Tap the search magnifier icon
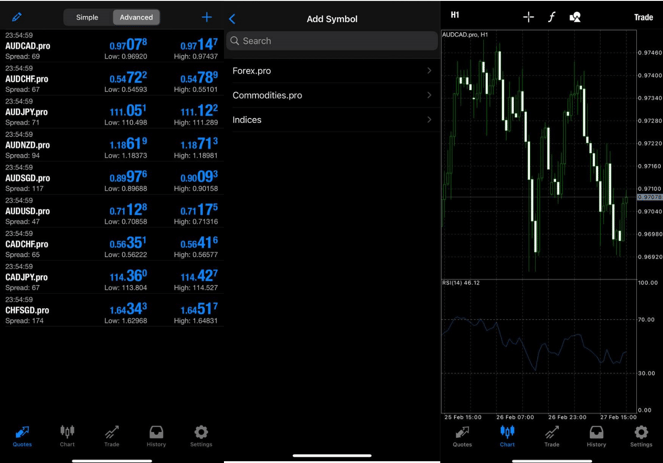Viewport: 663px width, 463px height. click(235, 41)
